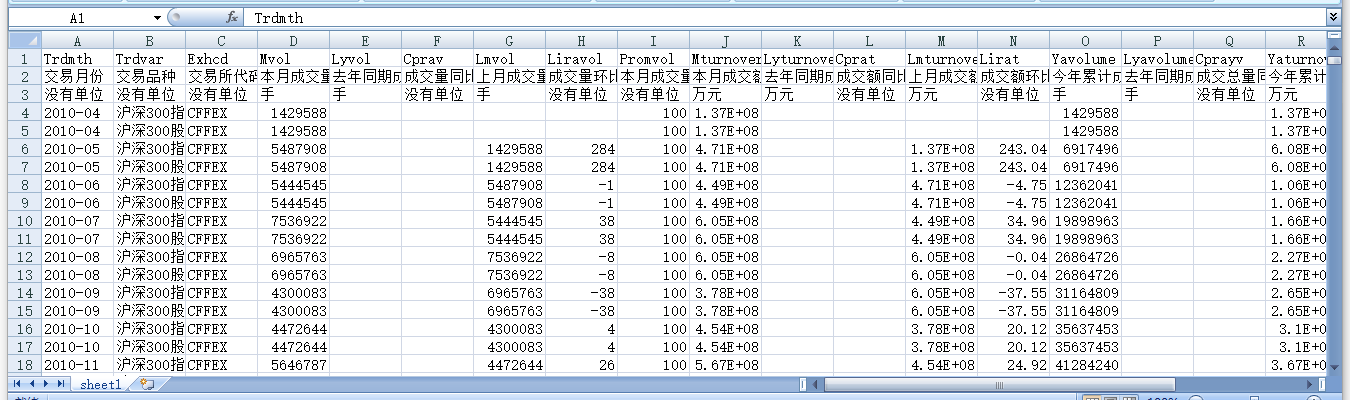Select the sheet1 tab
Viewport: 1350px width, 400px height.
point(101,384)
